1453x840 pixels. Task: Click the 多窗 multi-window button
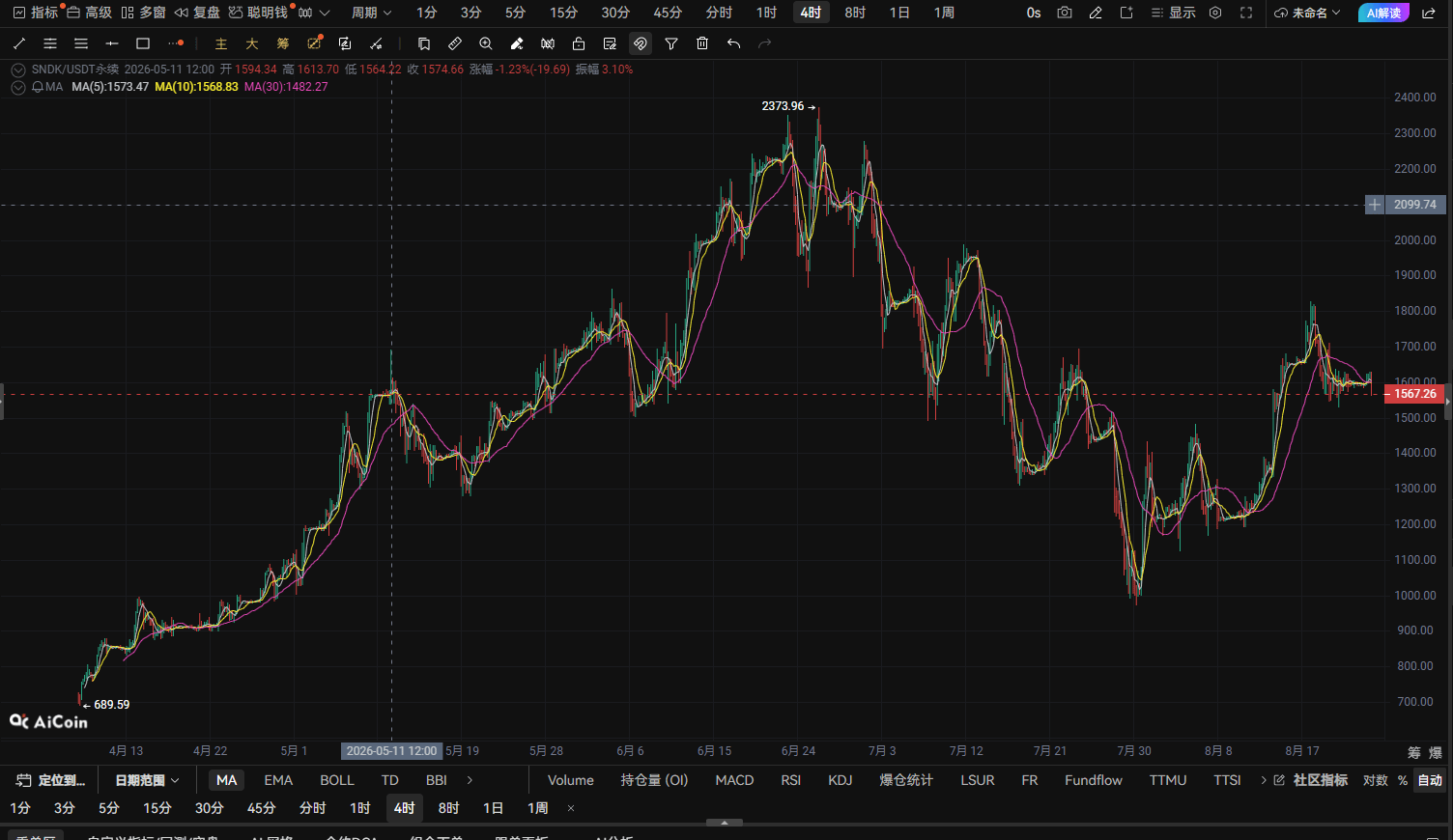click(144, 13)
